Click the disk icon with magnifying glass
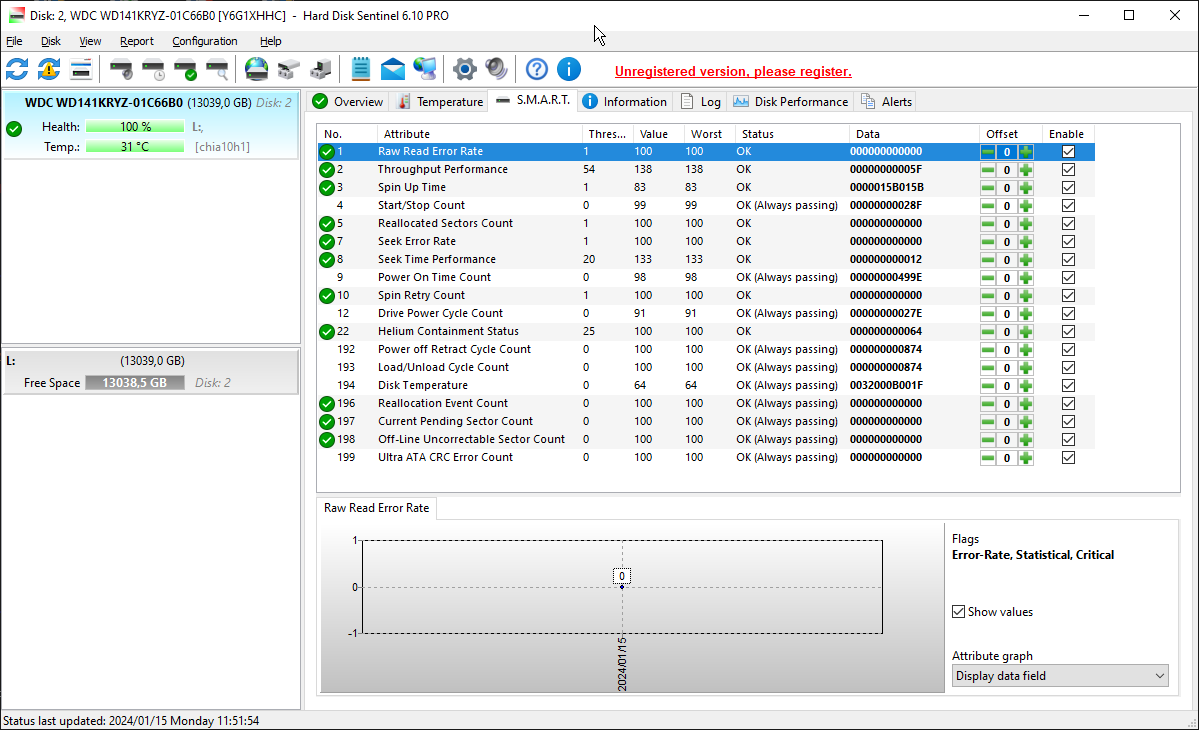1199x730 pixels. tap(217, 70)
